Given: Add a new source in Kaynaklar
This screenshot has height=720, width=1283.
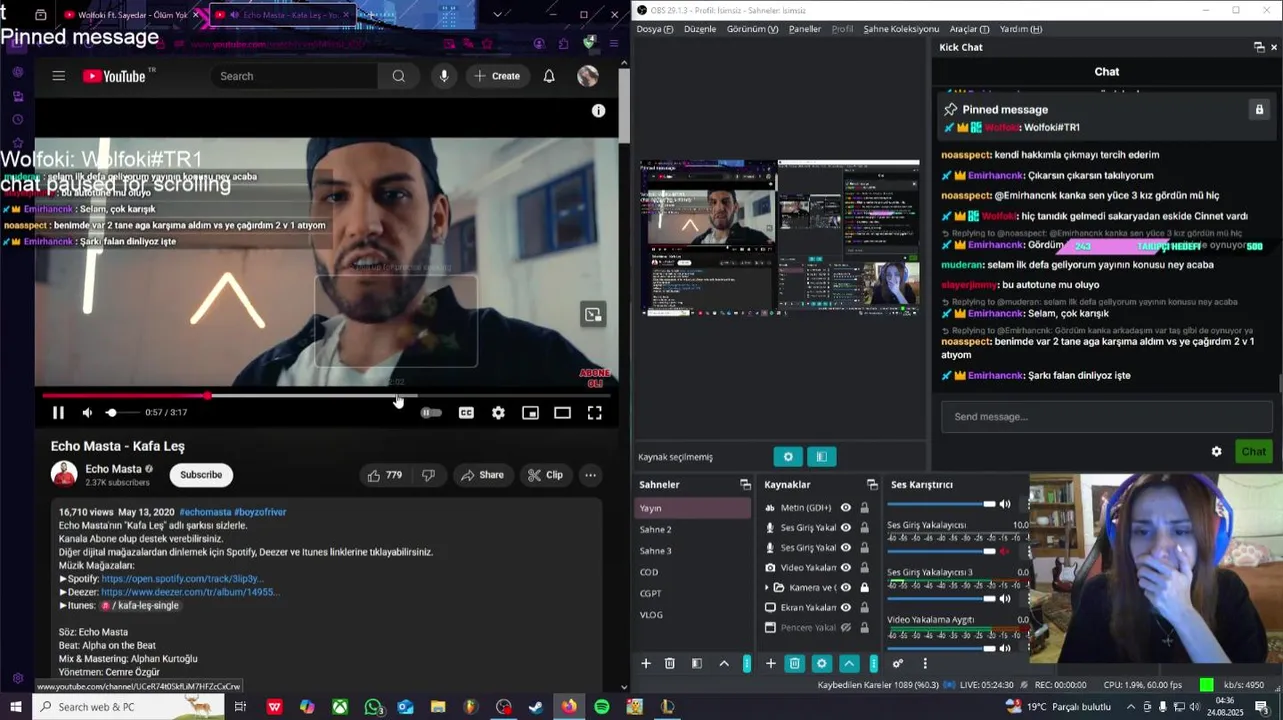Looking at the screenshot, I should [x=770, y=663].
